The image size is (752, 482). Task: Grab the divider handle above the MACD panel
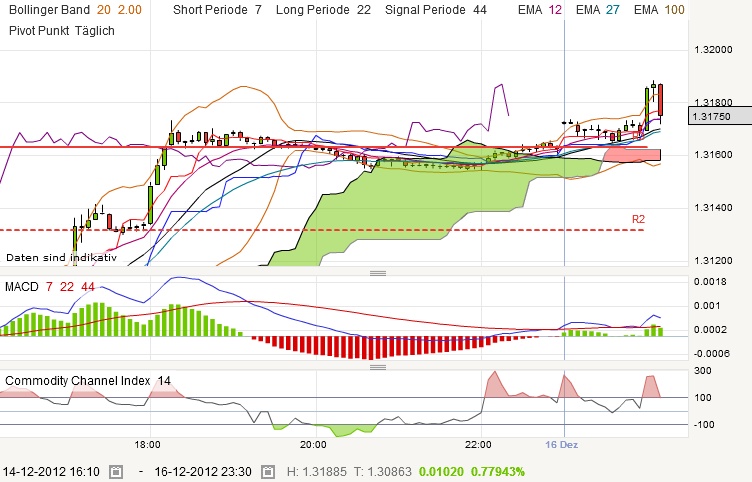click(378, 273)
